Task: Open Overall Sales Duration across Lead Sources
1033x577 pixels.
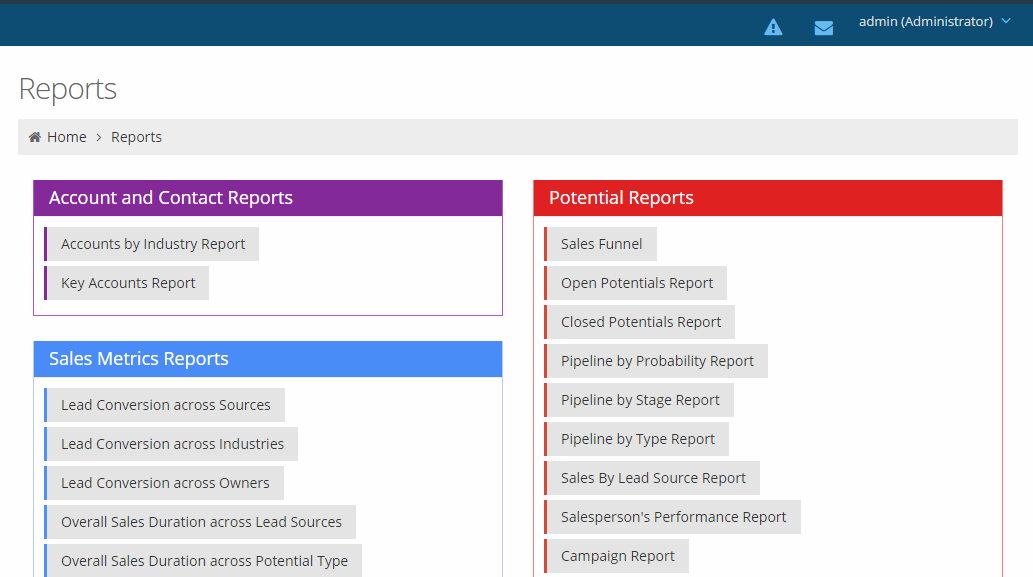Action: 201,522
